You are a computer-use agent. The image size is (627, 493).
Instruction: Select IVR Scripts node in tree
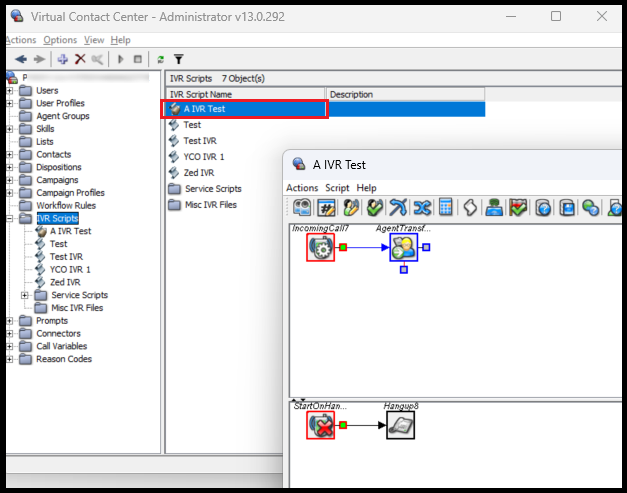pos(57,218)
